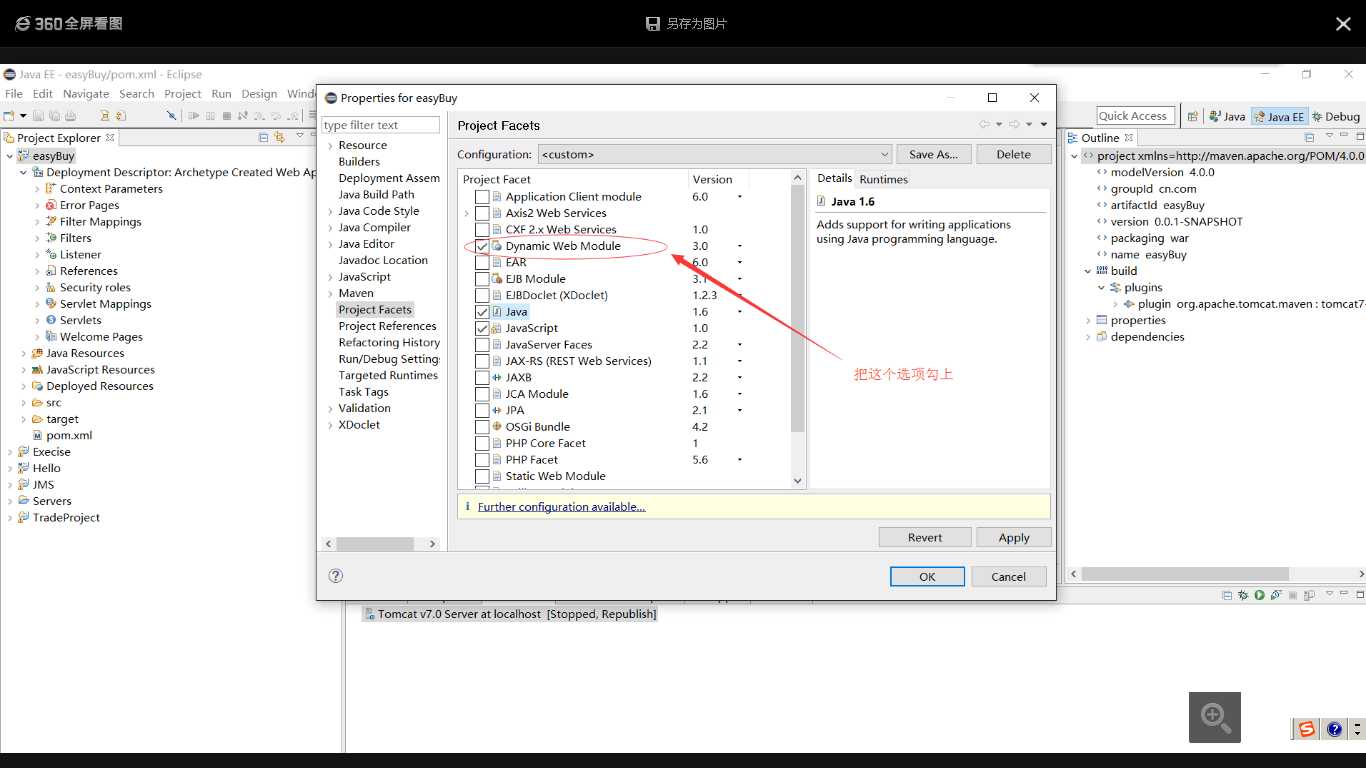1366x768 pixels.
Task: Expand dependencies node in Outline
Action: pyautogui.click(x=1088, y=337)
